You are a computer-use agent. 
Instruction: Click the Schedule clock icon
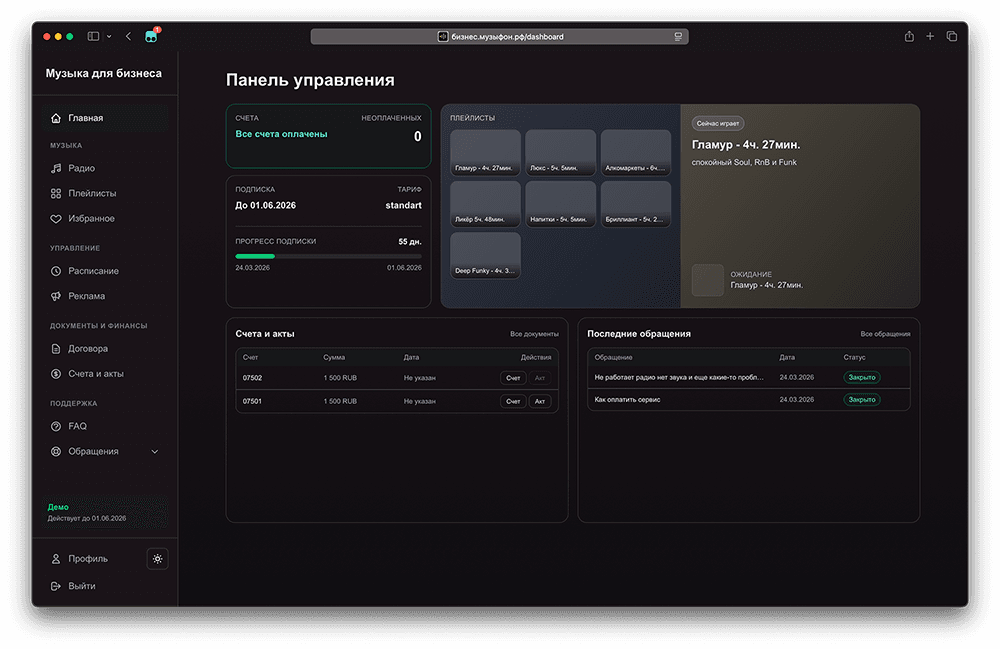point(57,271)
